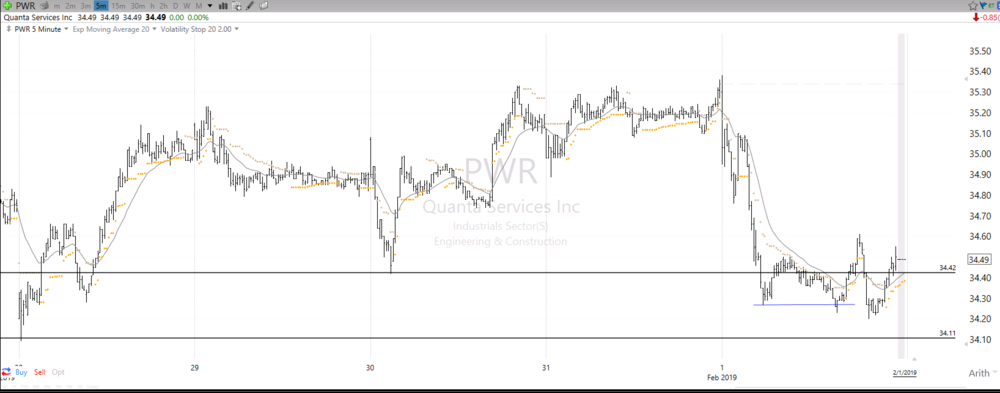Image resolution: width=1000 pixels, height=393 pixels.
Task: Select the highlighted 5m timeframe
Action: pyautogui.click(x=101, y=6)
